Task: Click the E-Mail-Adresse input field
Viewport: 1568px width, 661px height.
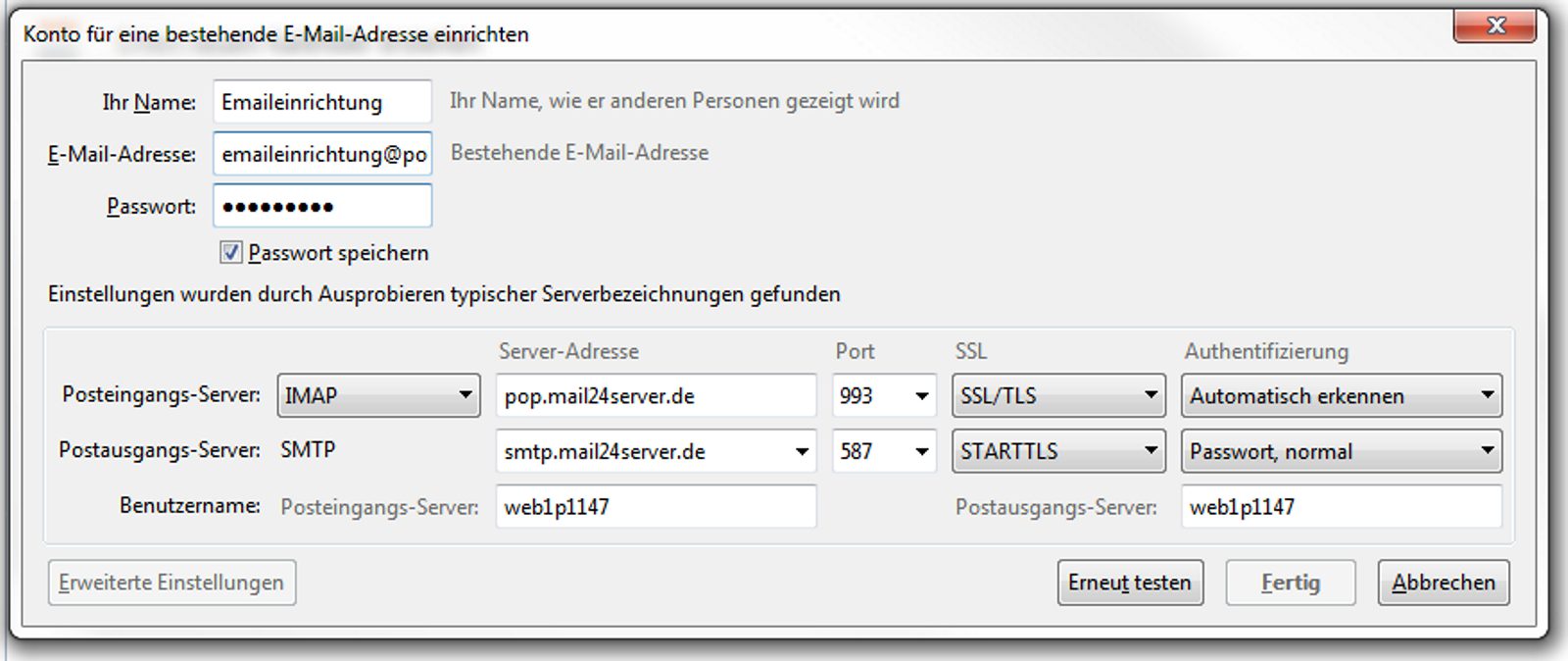Action: [x=321, y=154]
